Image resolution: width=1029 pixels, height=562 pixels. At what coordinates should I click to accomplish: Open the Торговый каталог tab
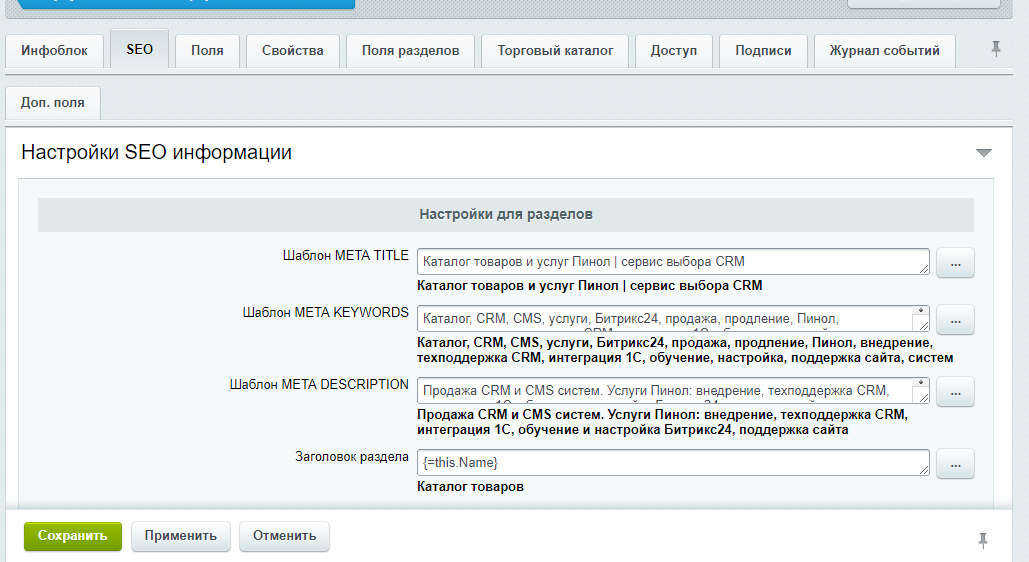(555, 50)
